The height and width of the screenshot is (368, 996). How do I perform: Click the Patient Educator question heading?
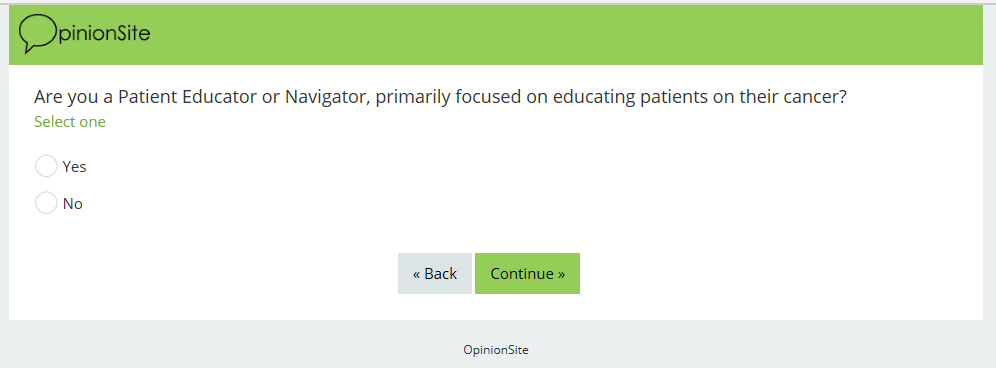tap(440, 97)
